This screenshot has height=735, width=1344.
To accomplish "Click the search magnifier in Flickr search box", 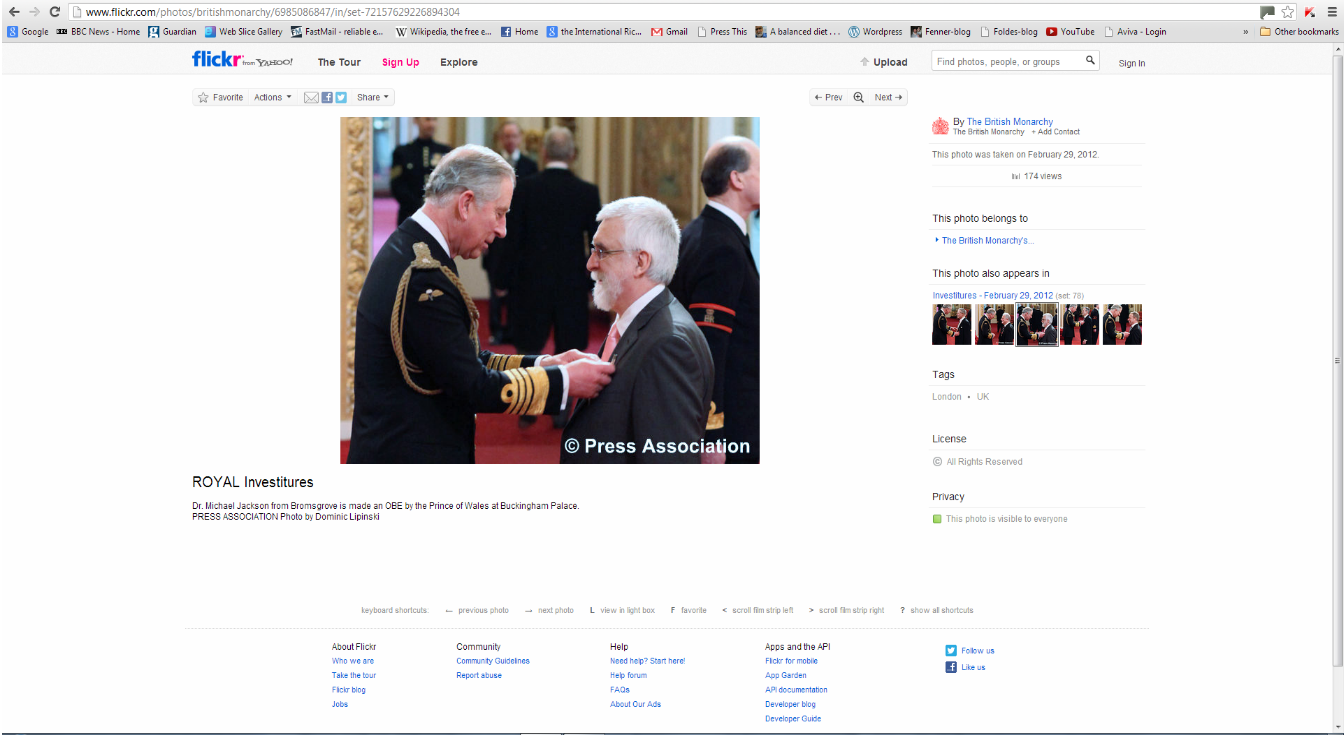I will coord(1090,61).
